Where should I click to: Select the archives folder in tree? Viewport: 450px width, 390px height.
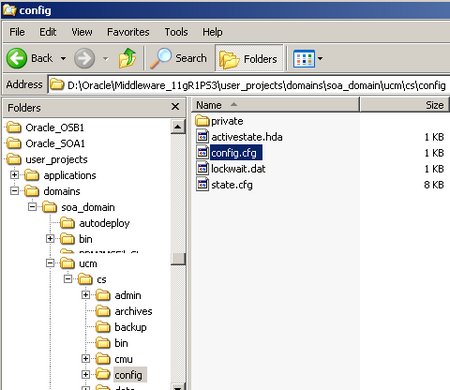pos(133,311)
